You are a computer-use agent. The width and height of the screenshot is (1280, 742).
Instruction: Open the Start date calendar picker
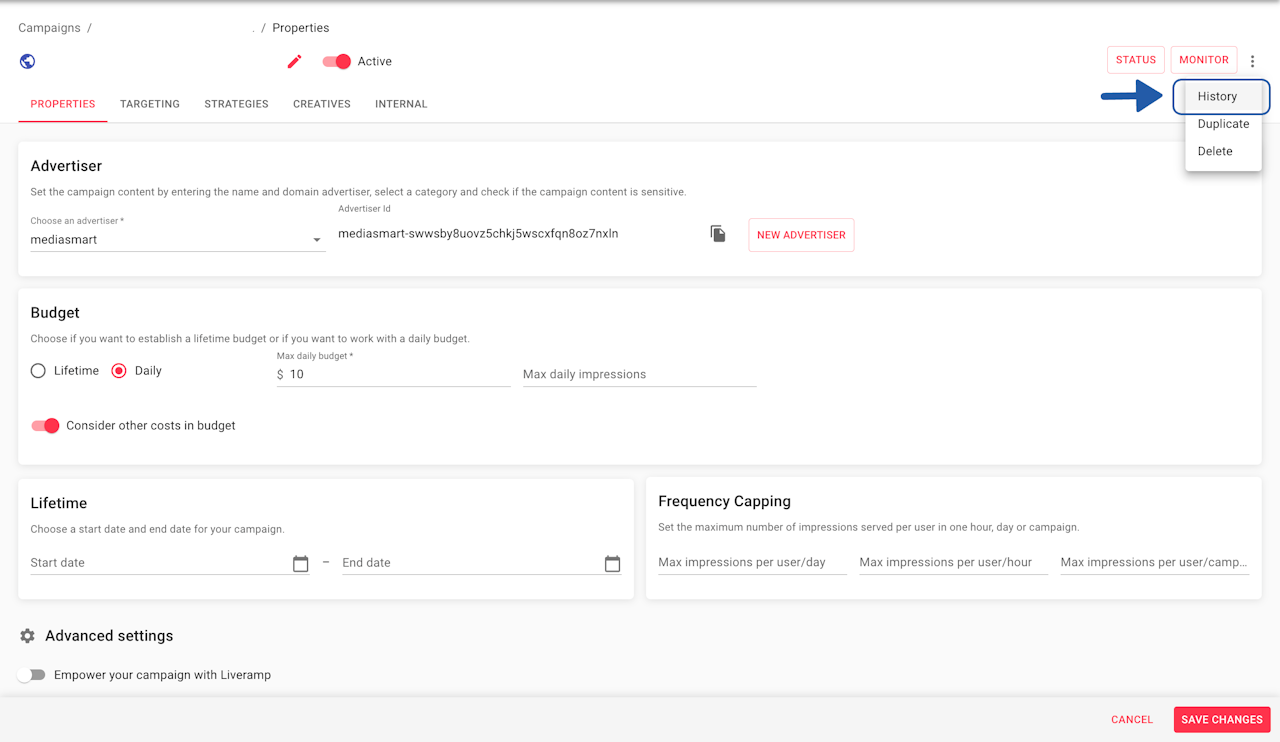pos(300,564)
